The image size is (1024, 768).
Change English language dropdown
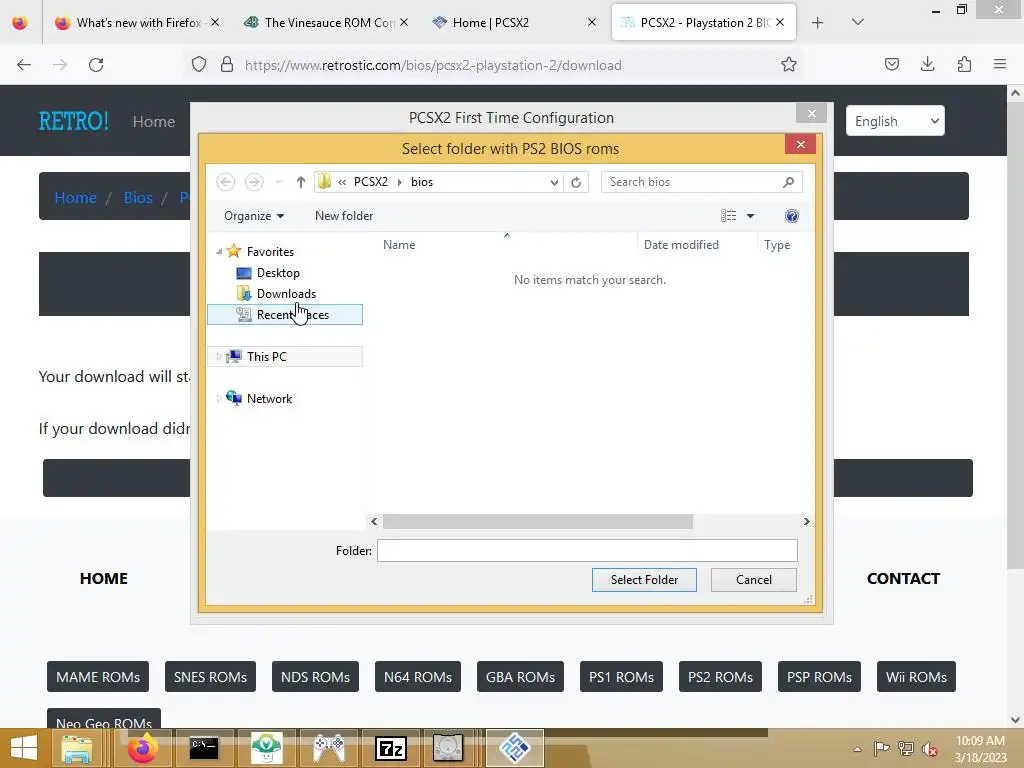click(895, 121)
